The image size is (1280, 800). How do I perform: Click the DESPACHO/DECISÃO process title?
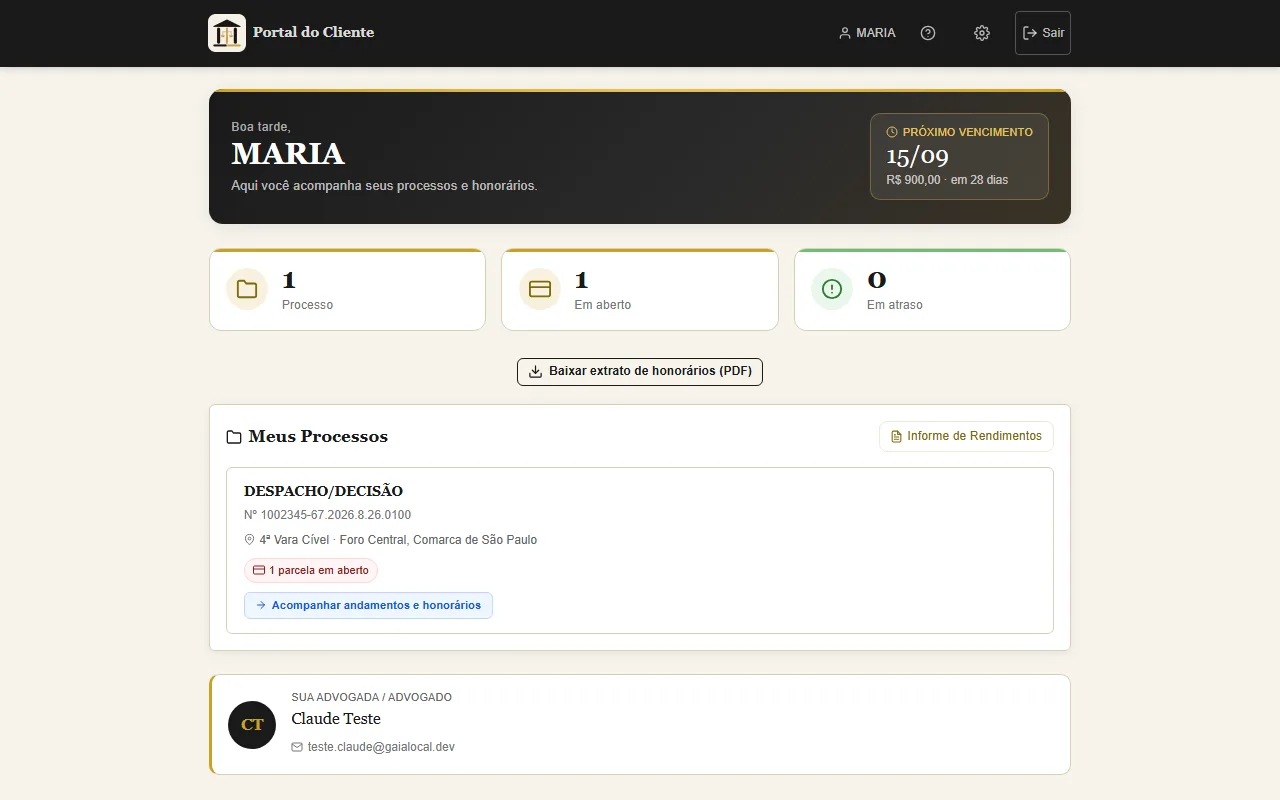pos(323,491)
